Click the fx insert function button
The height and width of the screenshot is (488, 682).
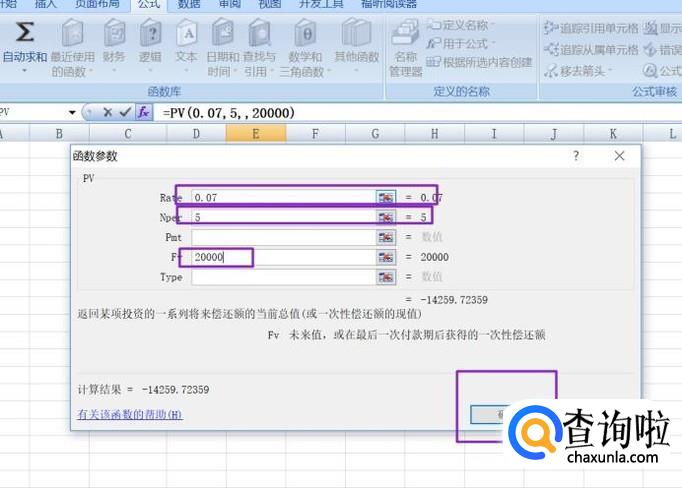143,113
